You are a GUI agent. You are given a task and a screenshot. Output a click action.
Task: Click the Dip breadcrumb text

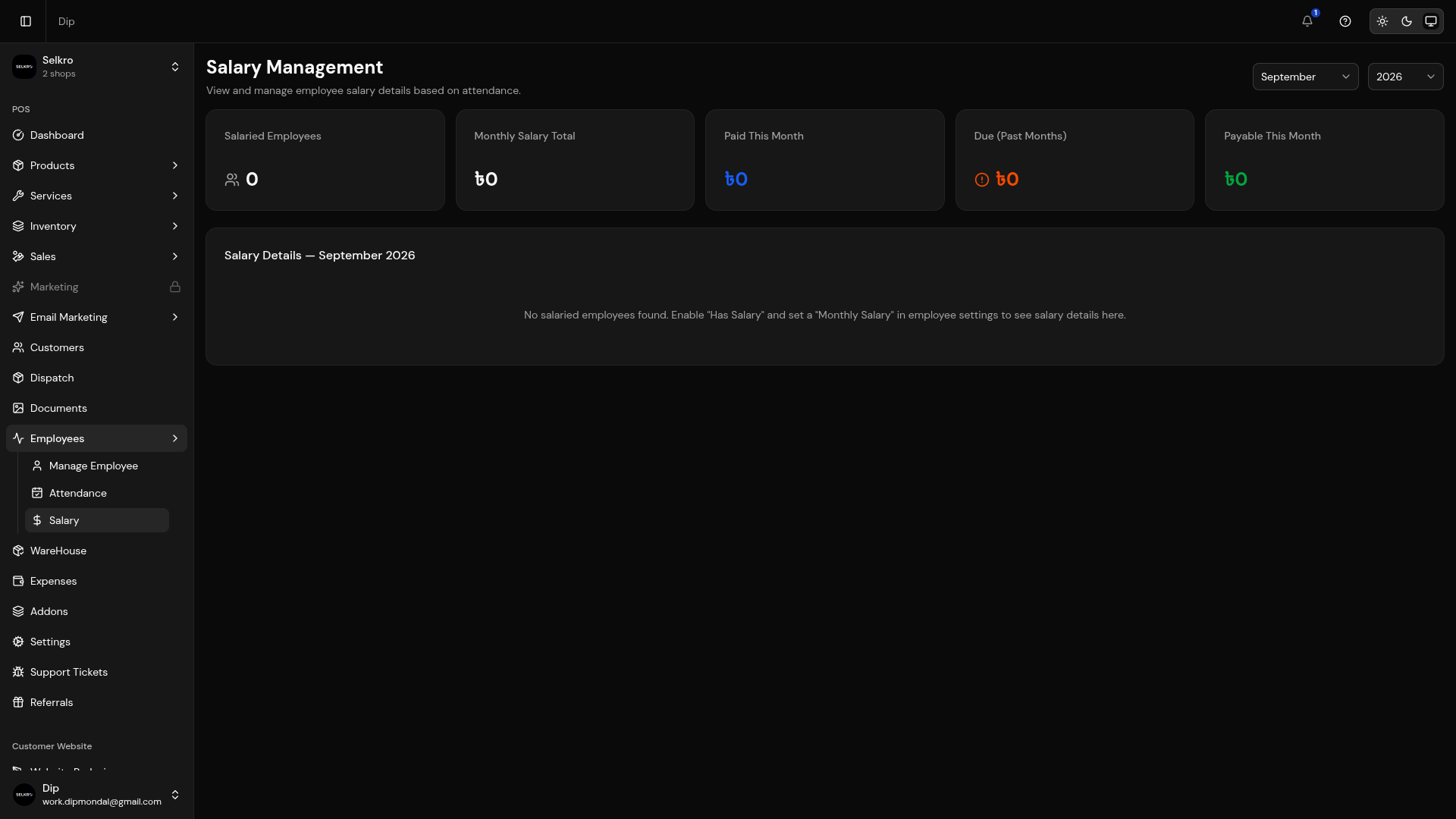67,21
